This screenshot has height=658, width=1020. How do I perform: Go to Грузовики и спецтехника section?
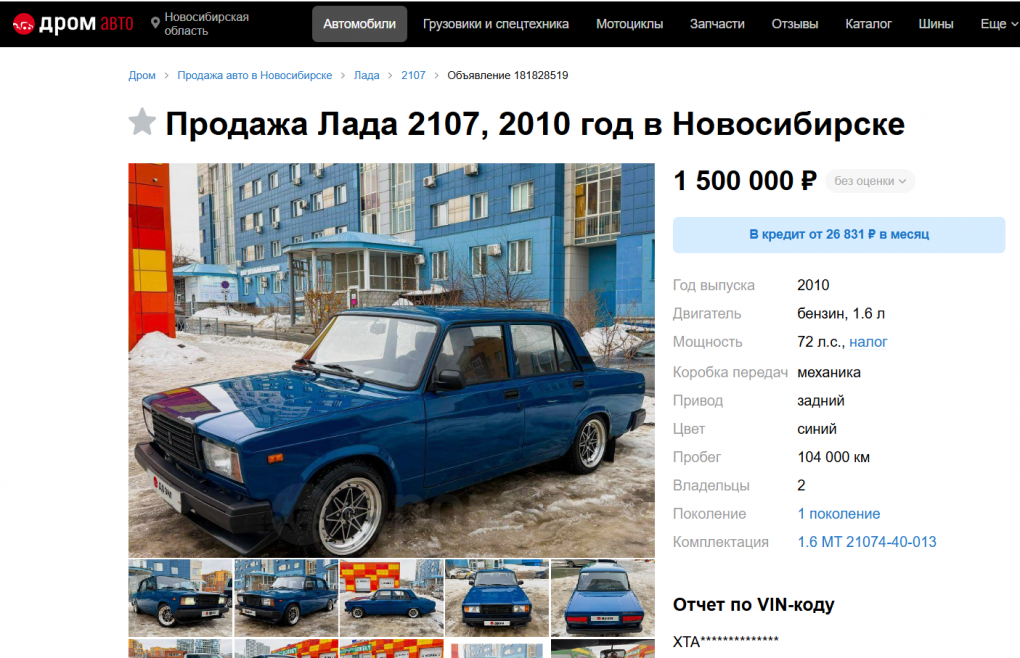(496, 24)
